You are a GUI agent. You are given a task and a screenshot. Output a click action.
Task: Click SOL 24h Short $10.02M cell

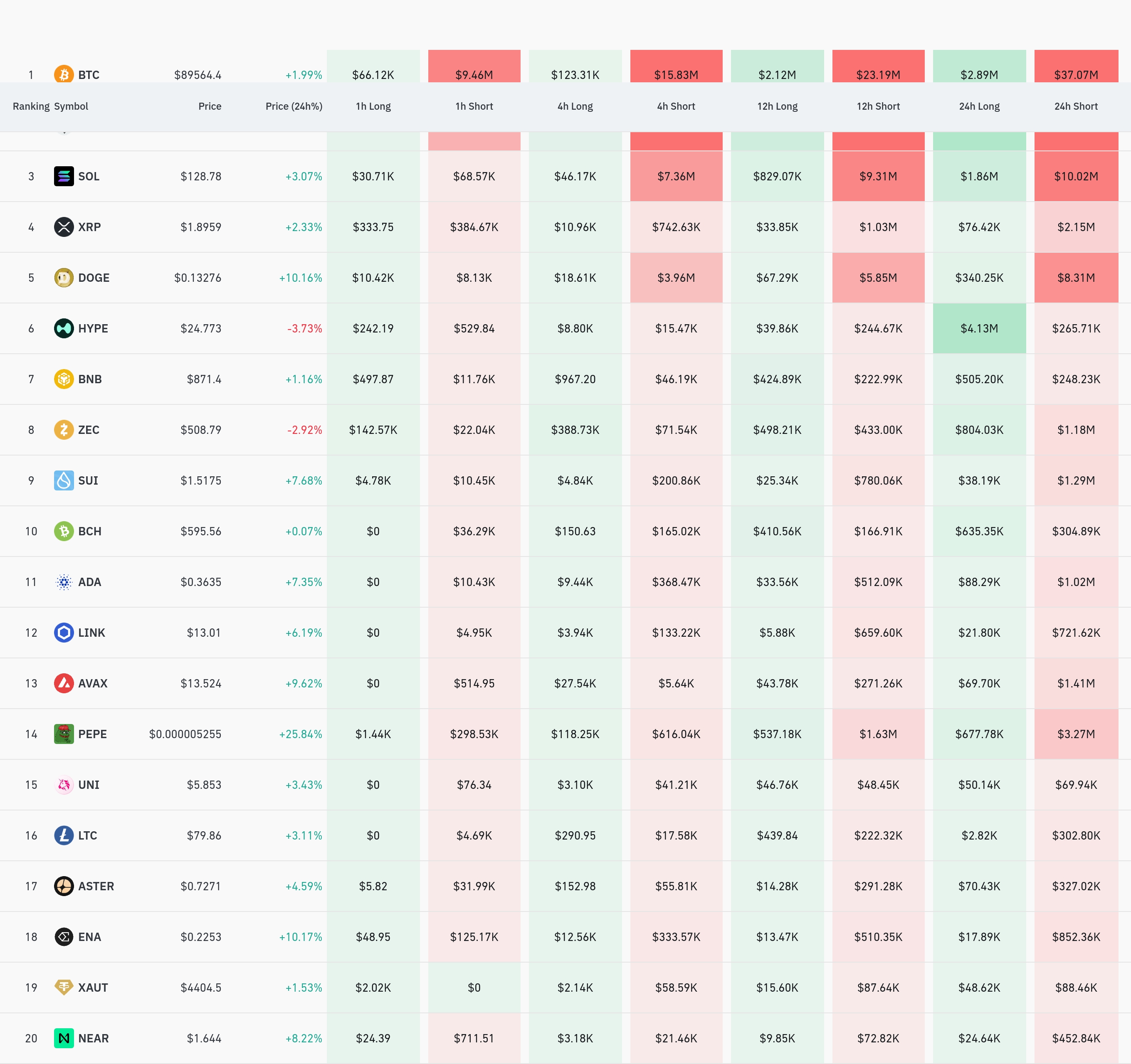tap(1076, 176)
